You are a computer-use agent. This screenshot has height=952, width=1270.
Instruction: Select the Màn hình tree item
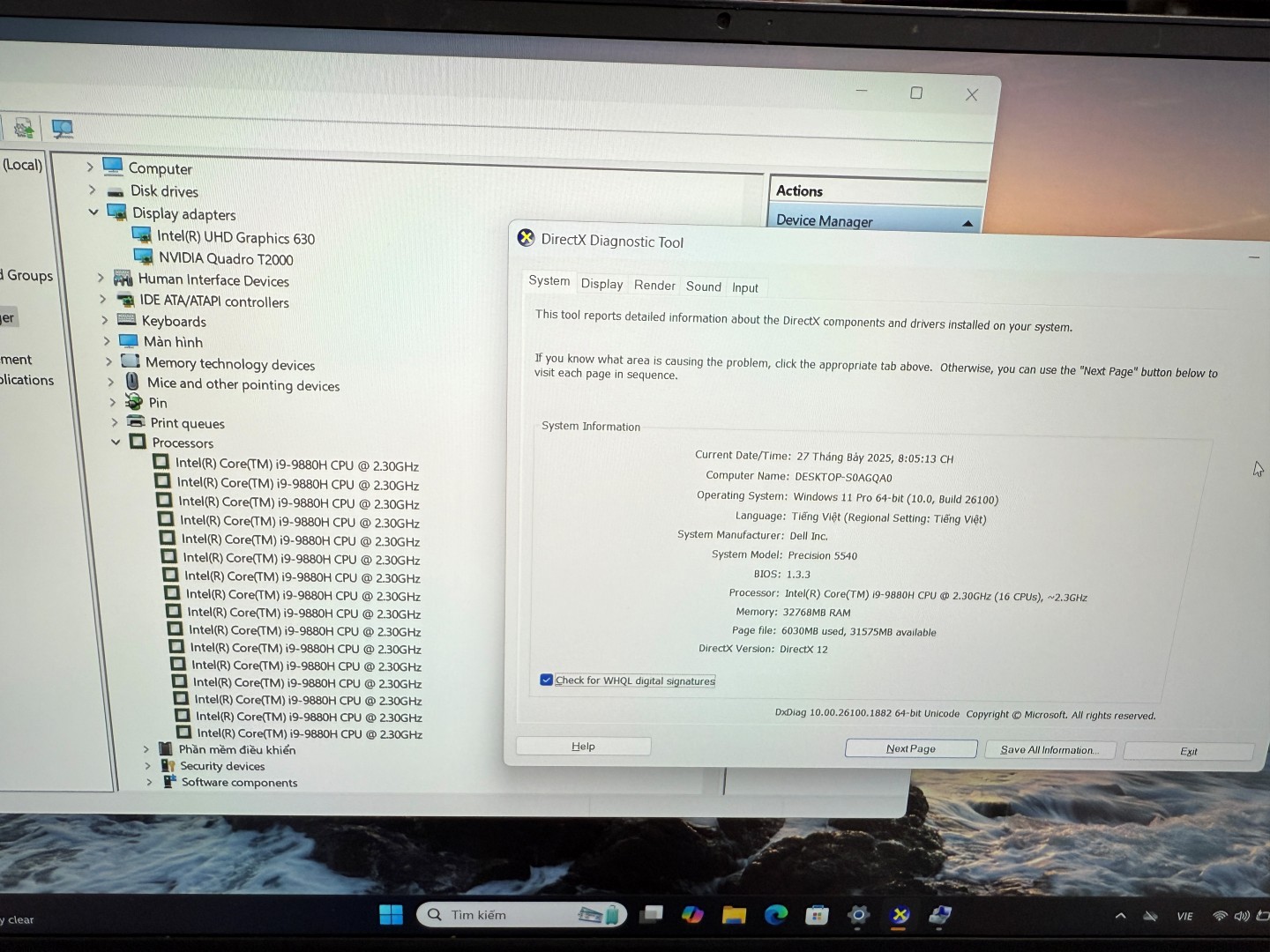[x=173, y=342]
